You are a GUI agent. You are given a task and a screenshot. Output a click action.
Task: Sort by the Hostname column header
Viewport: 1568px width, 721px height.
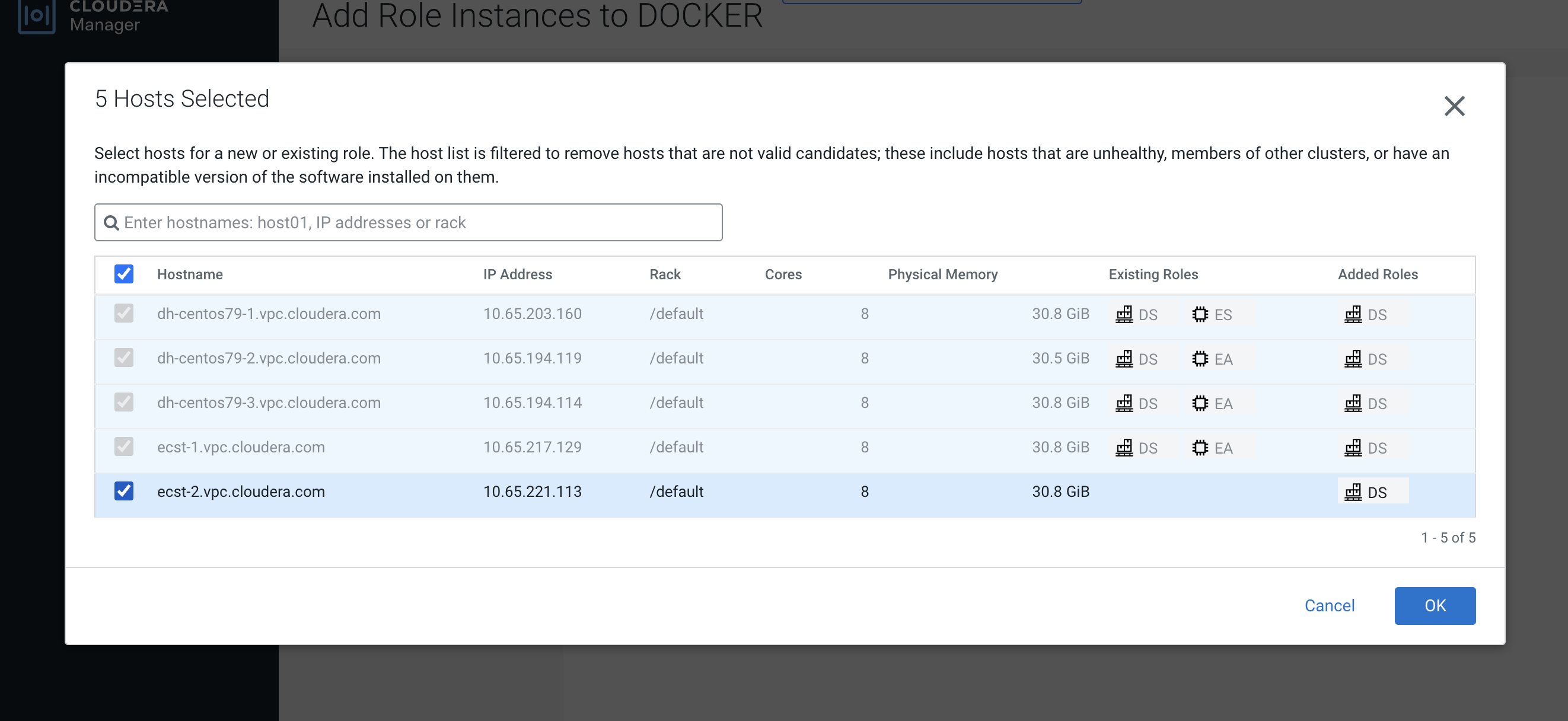tap(189, 275)
